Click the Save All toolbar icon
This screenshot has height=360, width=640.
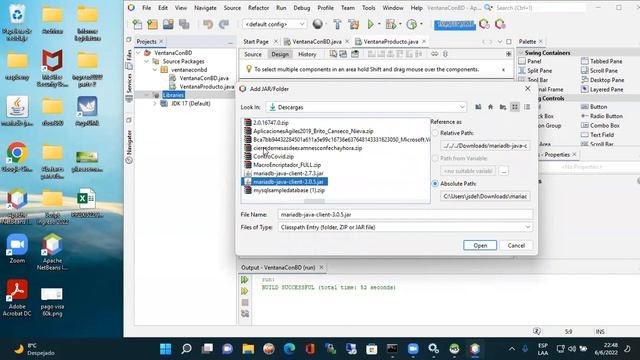point(184,24)
